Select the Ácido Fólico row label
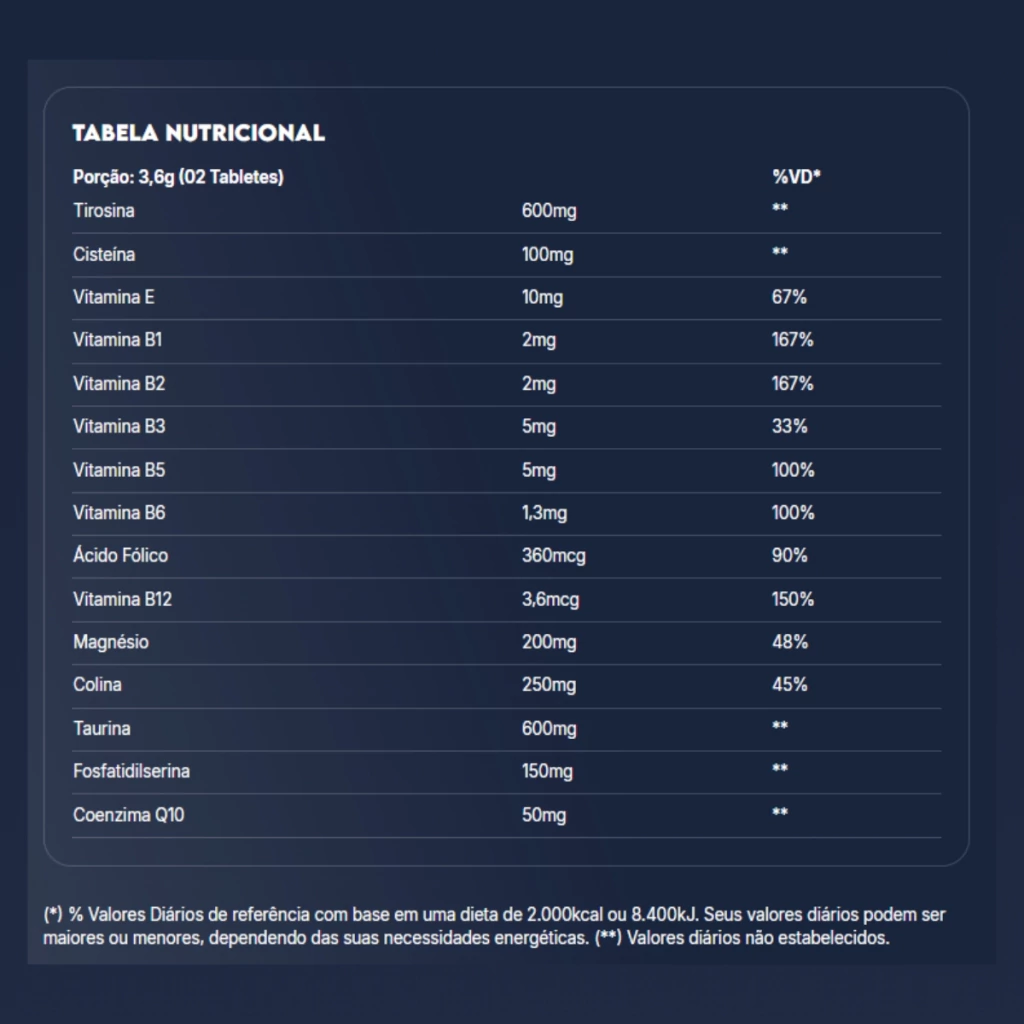The image size is (1024, 1024). (121, 555)
